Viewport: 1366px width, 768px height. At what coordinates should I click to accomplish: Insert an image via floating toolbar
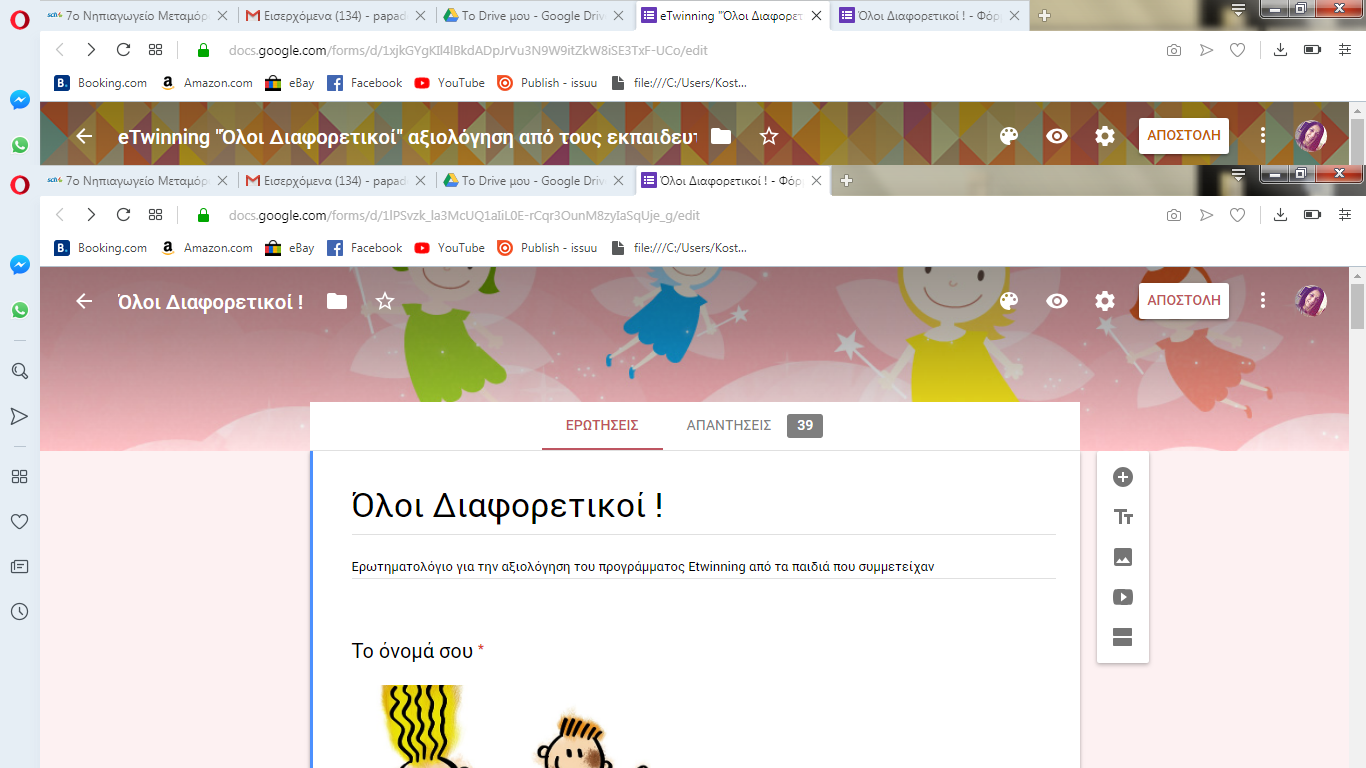pyautogui.click(x=1122, y=557)
